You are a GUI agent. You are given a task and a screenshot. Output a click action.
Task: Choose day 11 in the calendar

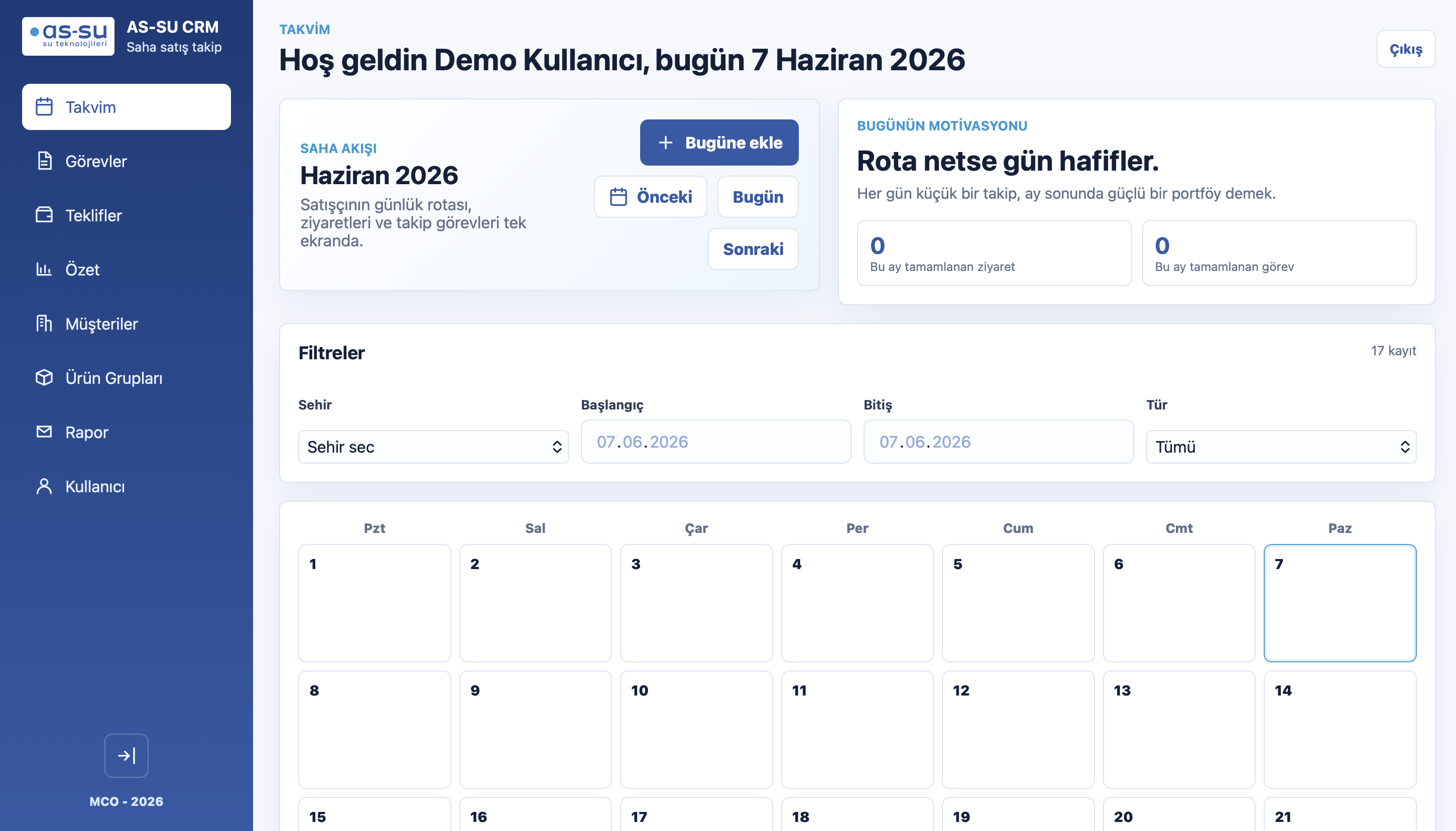(857, 730)
